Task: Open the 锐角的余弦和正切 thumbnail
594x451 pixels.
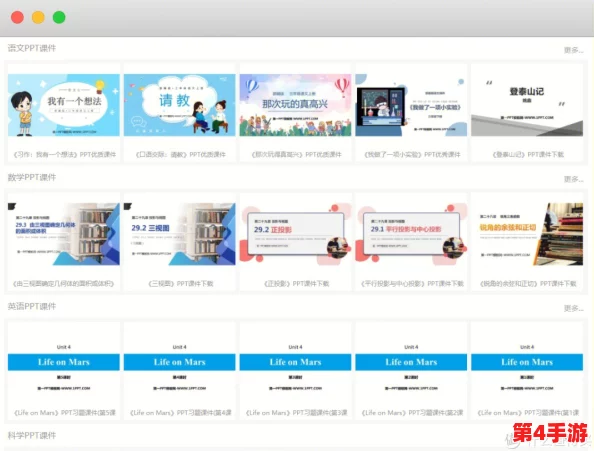Action: 527,234
